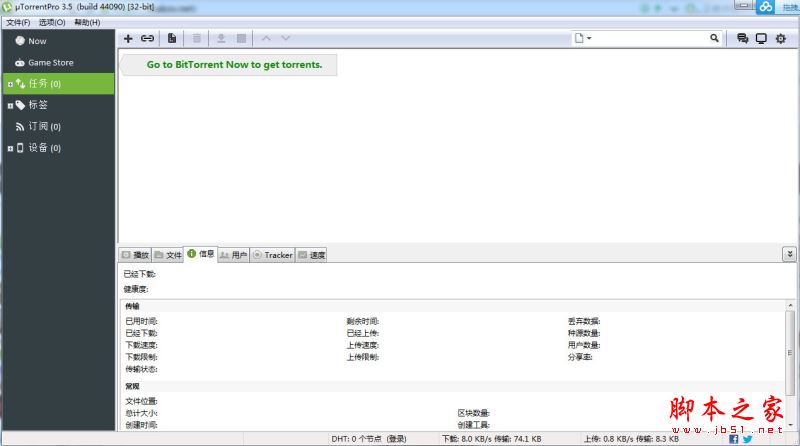Switch to the 文件 tab
The width and height of the screenshot is (800, 446).
168,255
